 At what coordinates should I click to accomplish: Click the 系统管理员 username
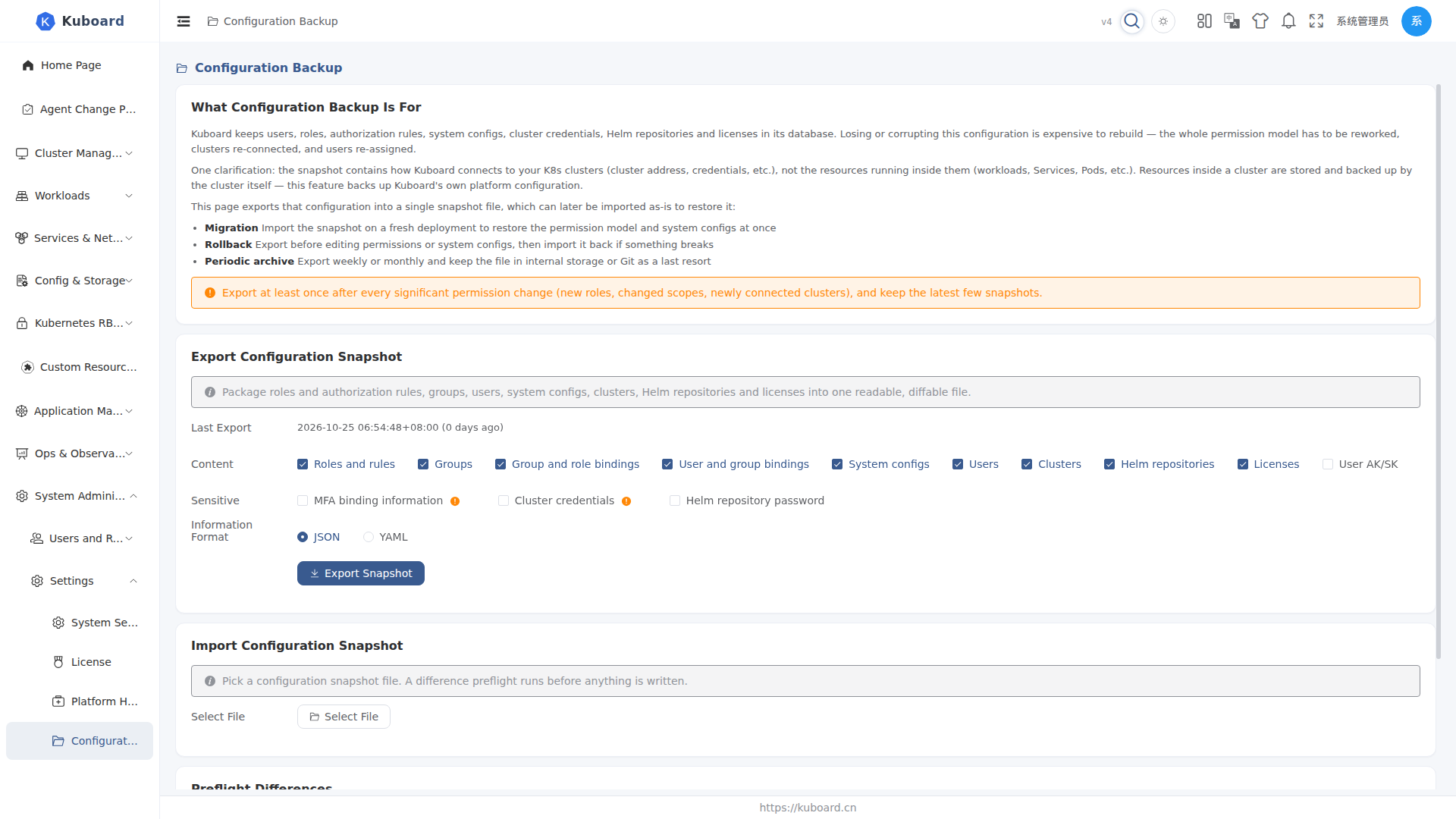(1362, 21)
